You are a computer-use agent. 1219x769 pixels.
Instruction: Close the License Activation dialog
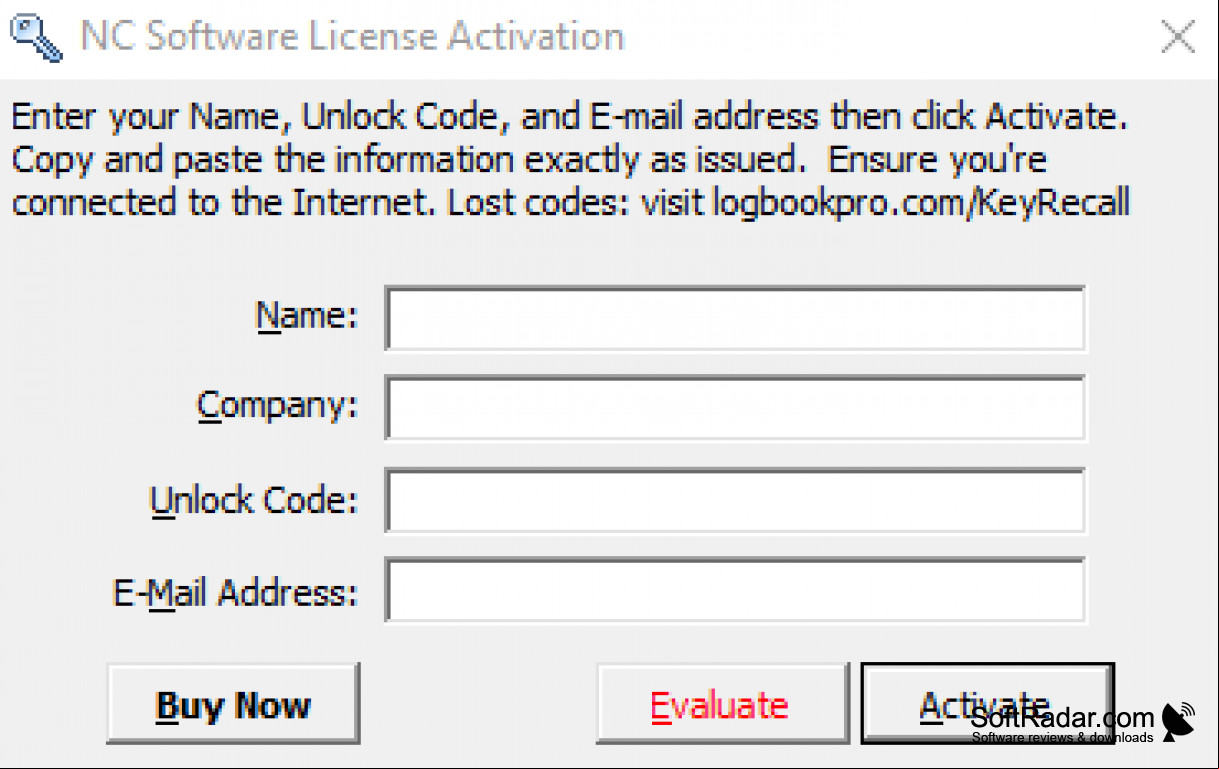(x=1178, y=37)
